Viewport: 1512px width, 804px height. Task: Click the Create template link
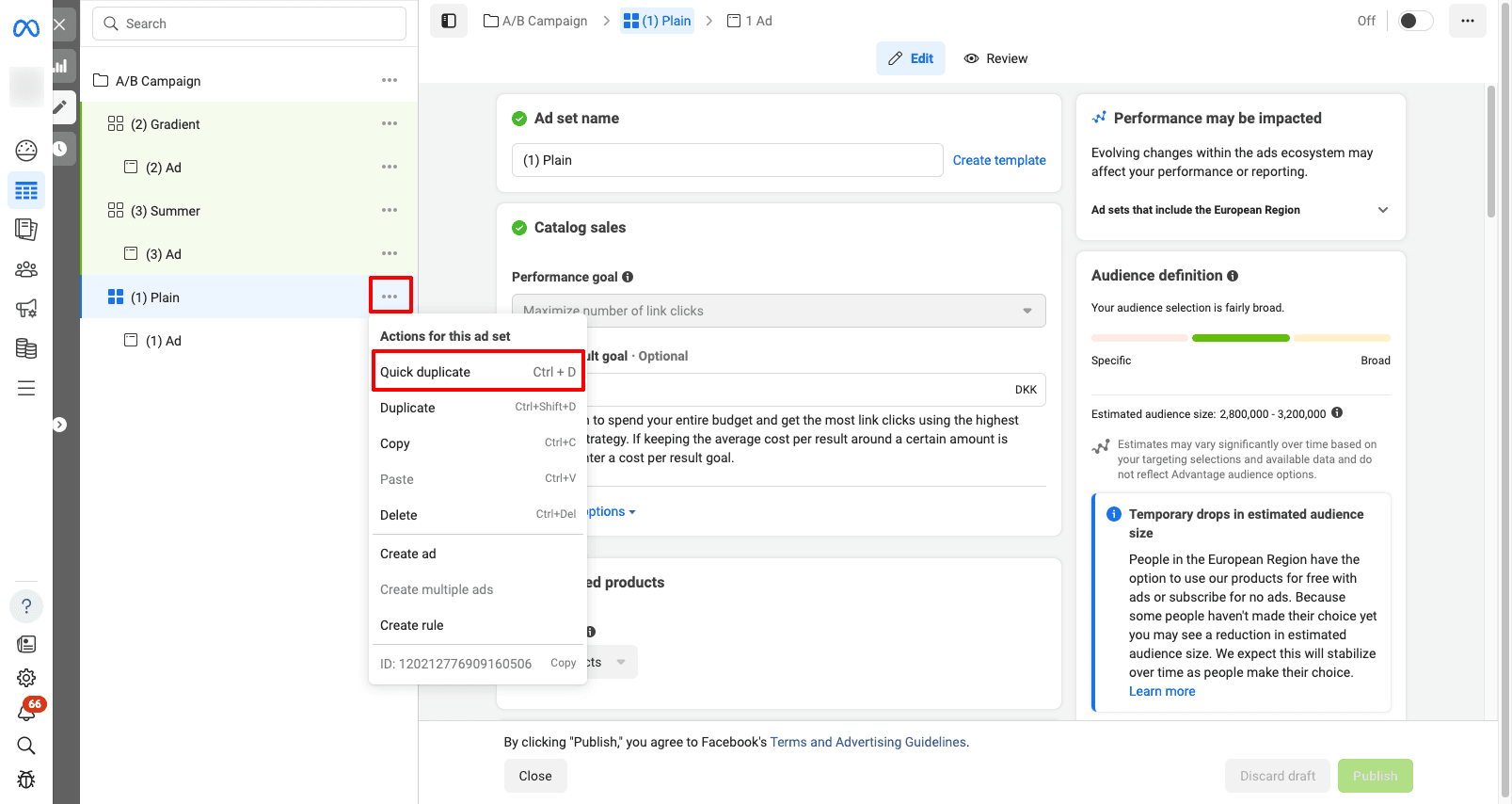click(x=998, y=160)
